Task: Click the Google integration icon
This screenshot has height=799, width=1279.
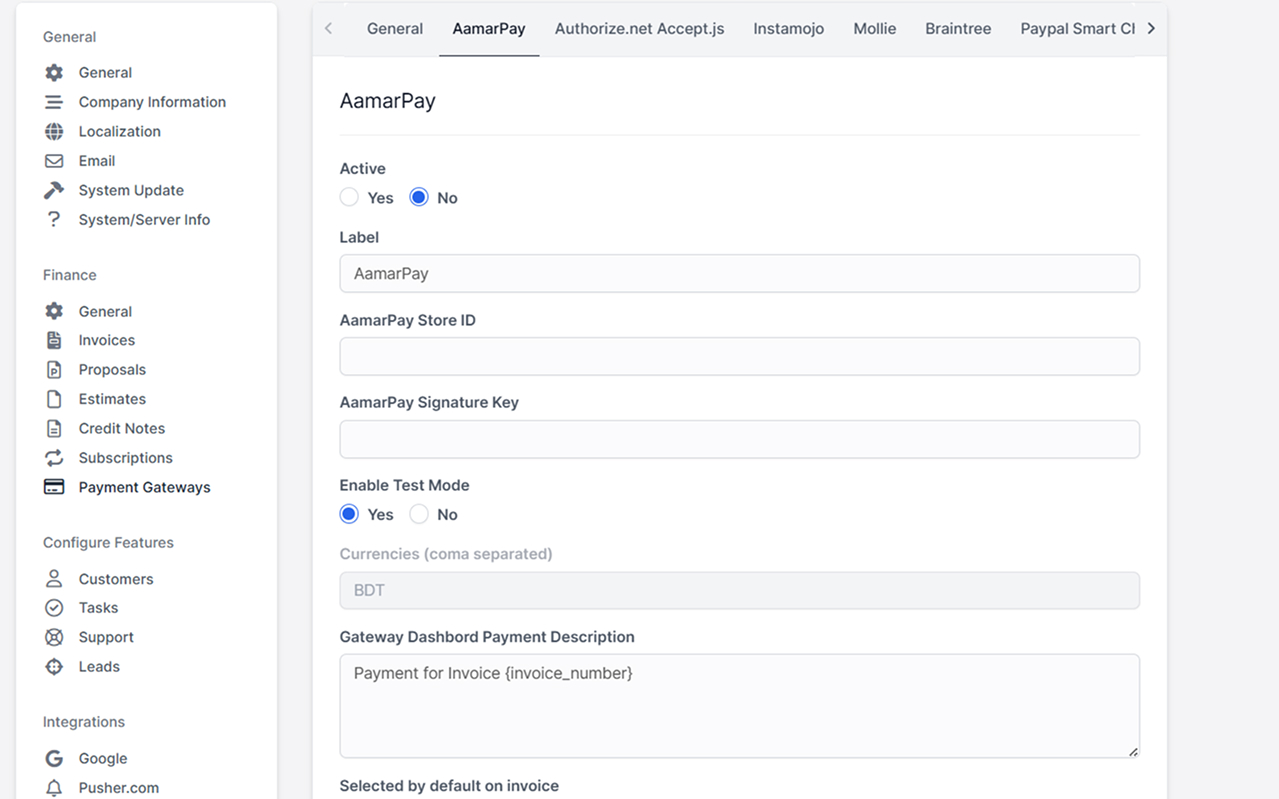Action: pos(53,758)
